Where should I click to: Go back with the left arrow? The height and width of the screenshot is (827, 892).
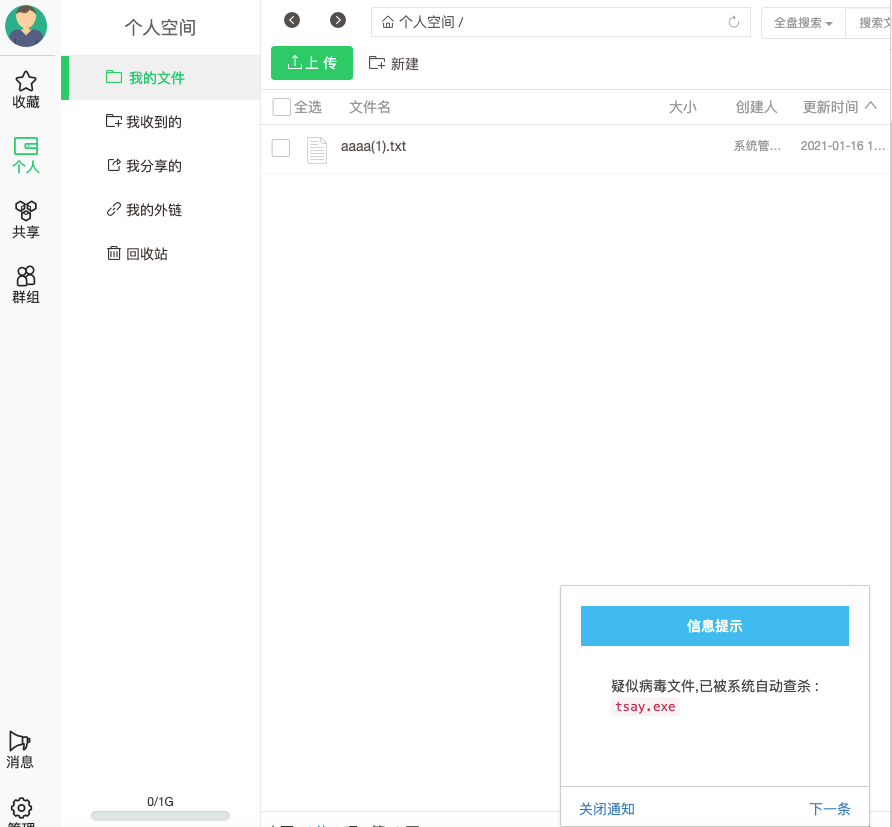pos(292,20)
